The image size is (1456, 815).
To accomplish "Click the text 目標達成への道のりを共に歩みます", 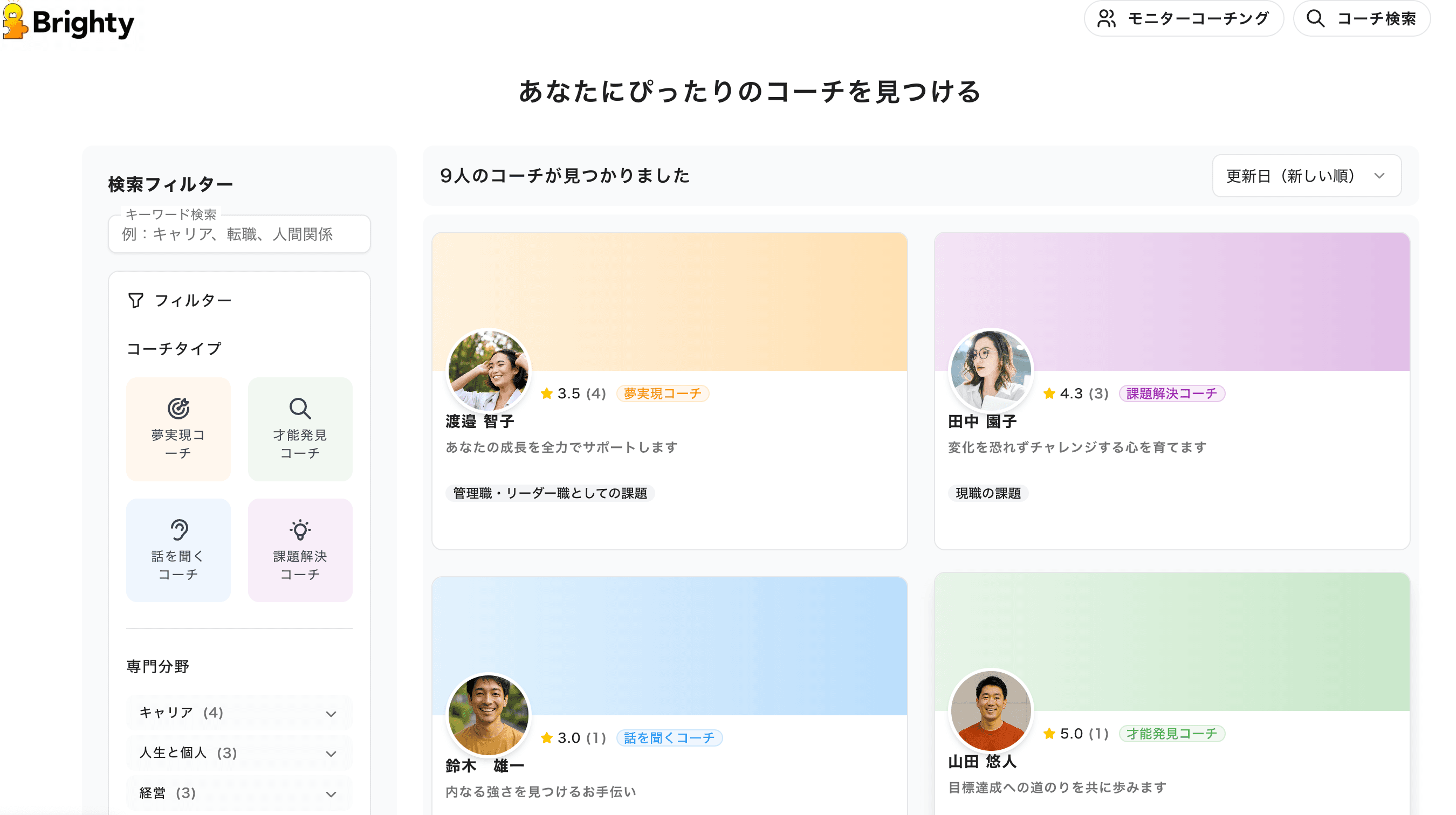I will point(1057,788).
